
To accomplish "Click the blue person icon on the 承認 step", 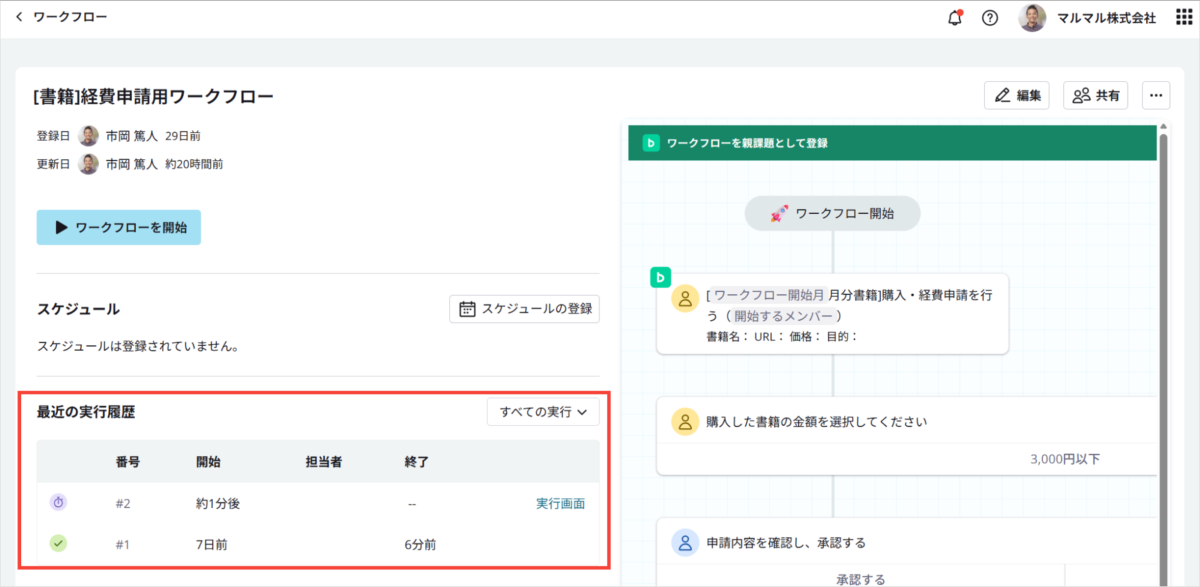I will tap(685, 543).
